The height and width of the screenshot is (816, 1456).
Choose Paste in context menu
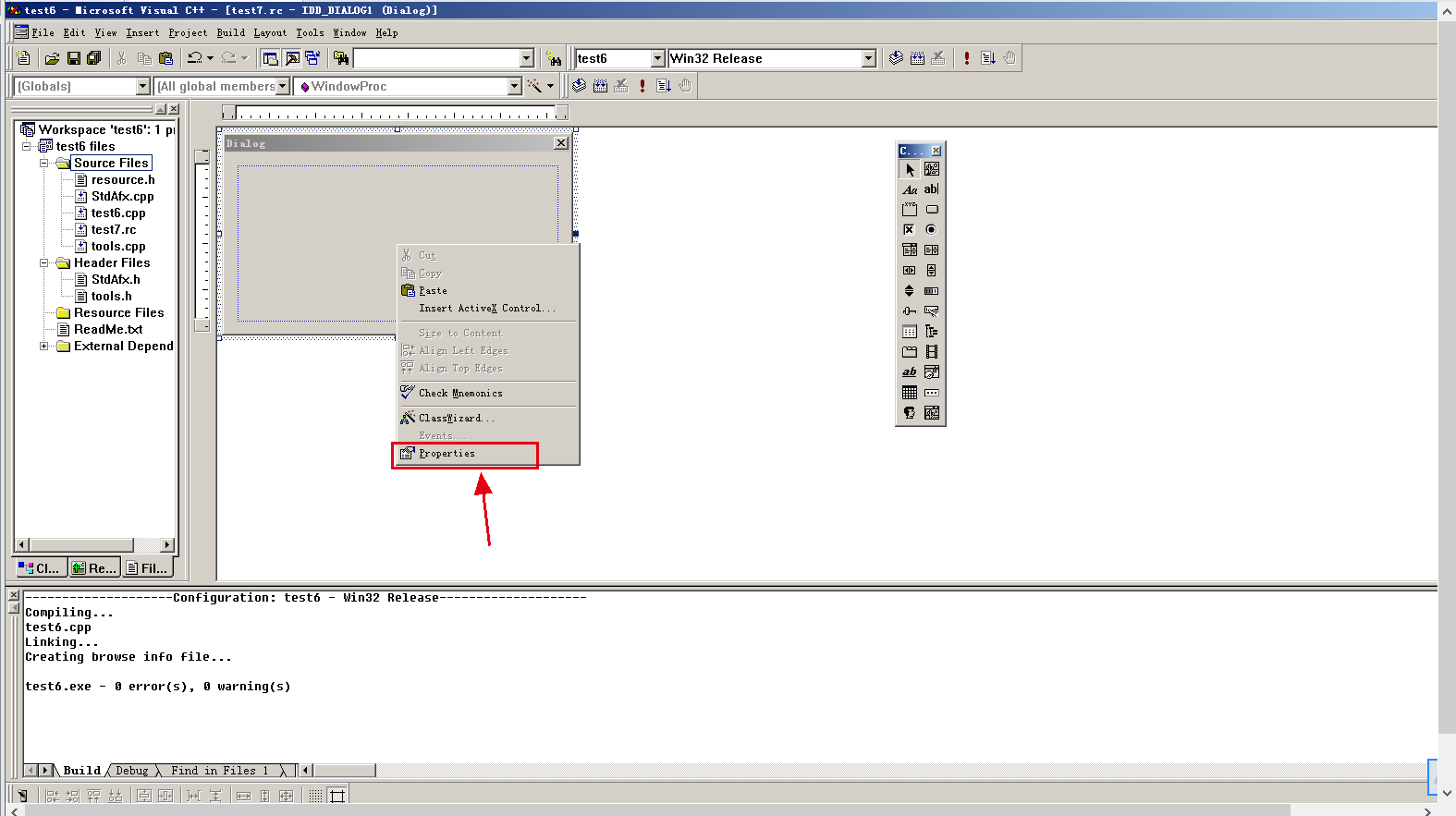pyautogui.click(x=487, y=290)
